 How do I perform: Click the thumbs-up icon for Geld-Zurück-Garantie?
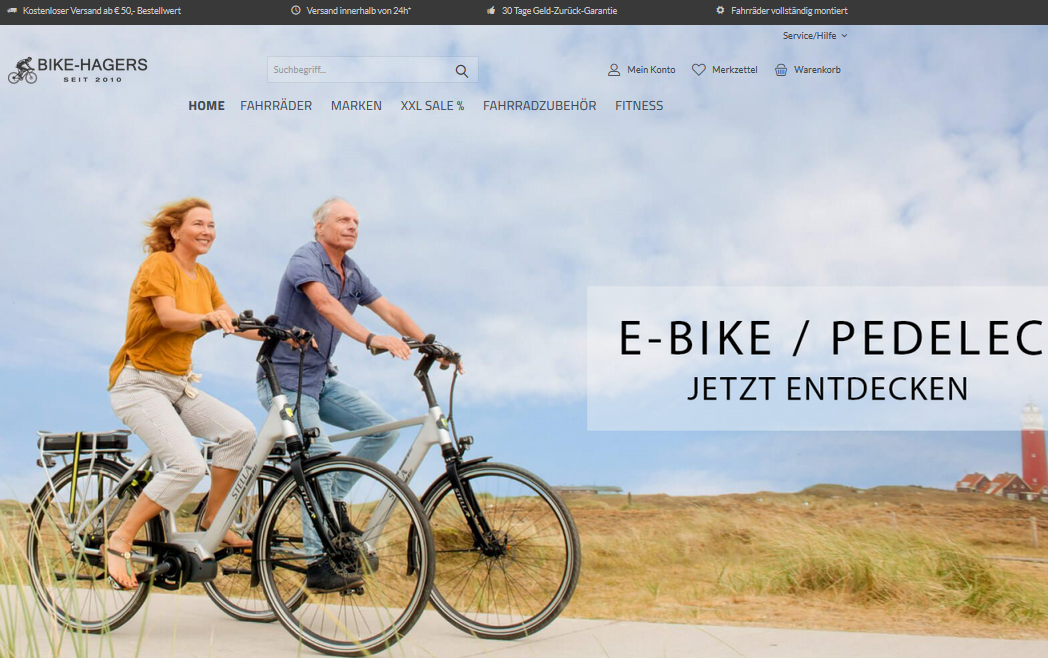click(491, 11)
